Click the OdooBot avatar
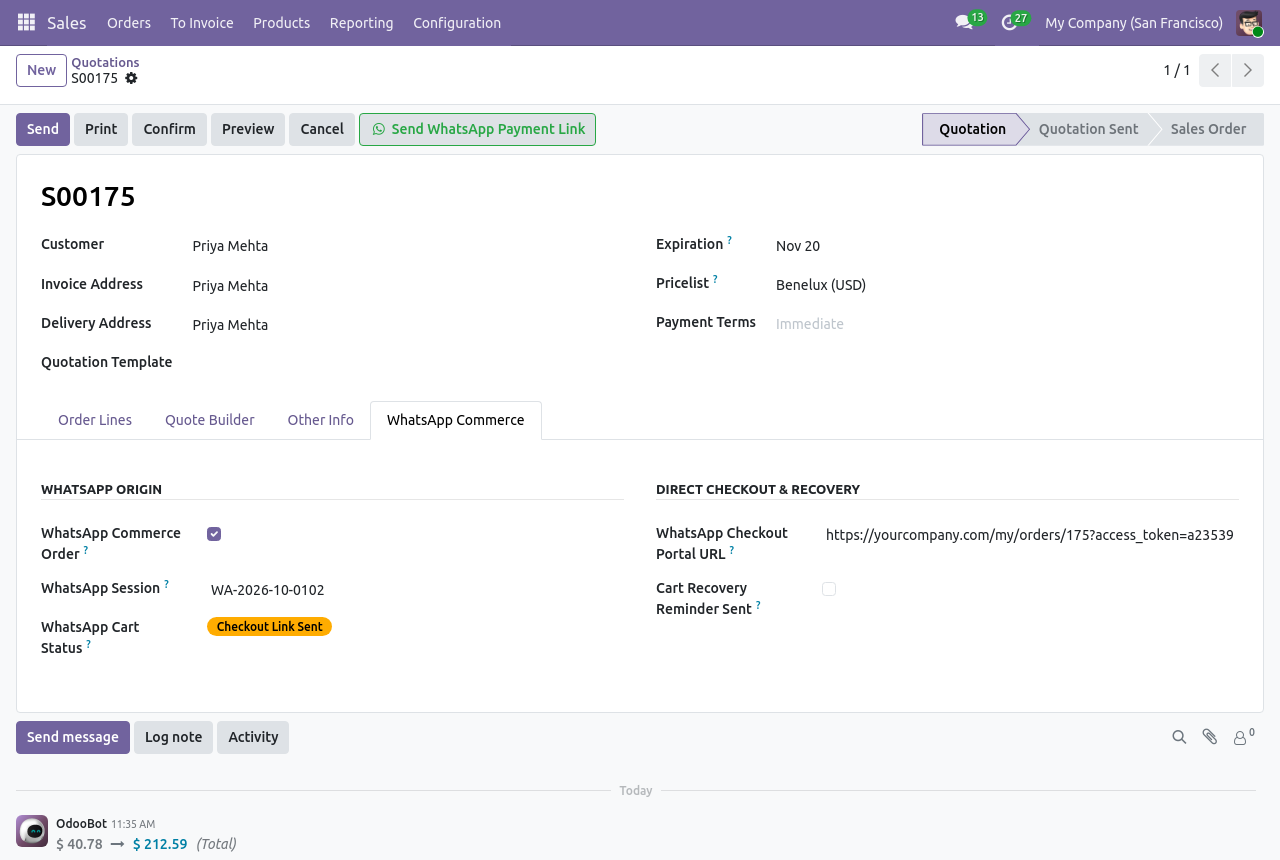Image resolution: width=1280 pixels, height=860 pixels. pos(32,831)
